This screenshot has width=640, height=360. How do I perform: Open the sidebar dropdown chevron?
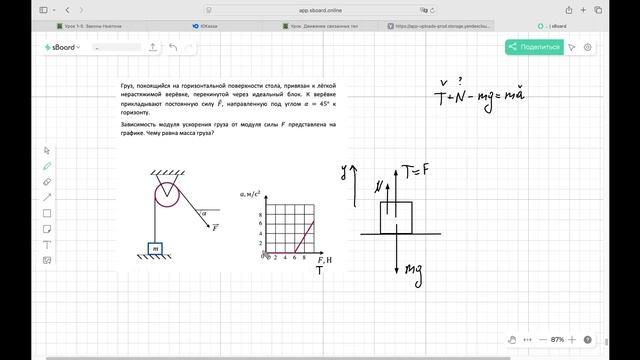point(53,10)
